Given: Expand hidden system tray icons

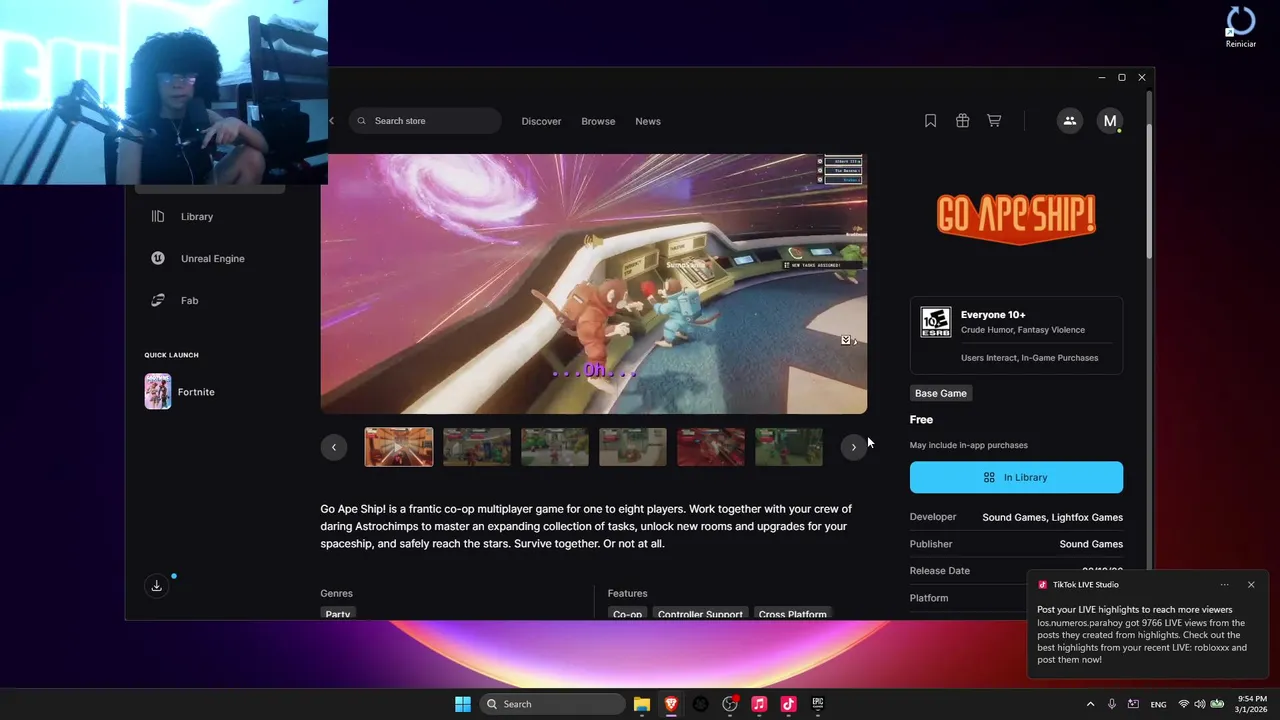Looking at the screenshot, I should tap(1090, 704).
